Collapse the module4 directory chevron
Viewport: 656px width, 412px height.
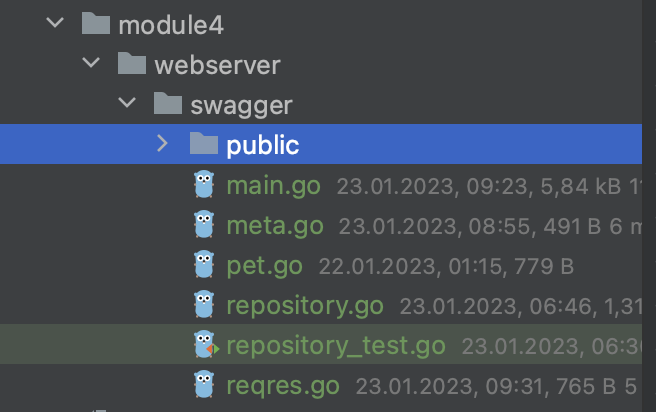coord(56,24)
